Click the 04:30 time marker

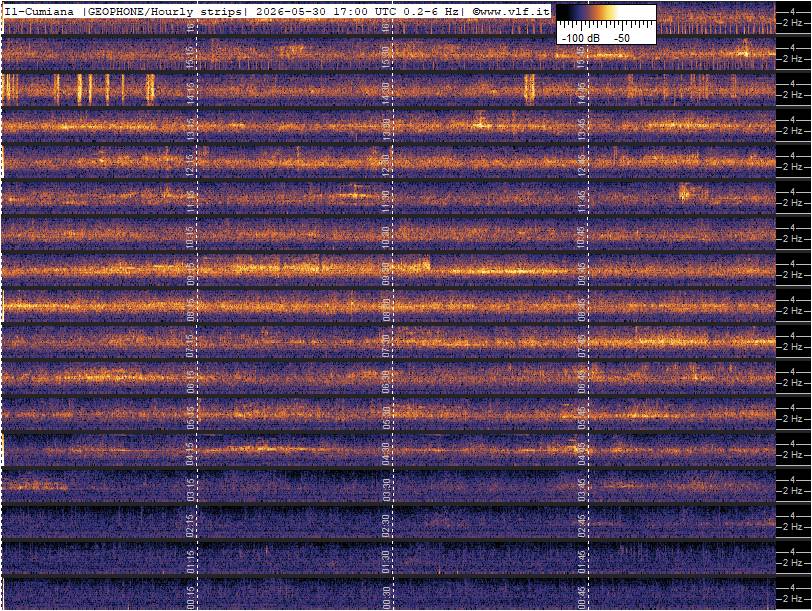coord(386,453)
